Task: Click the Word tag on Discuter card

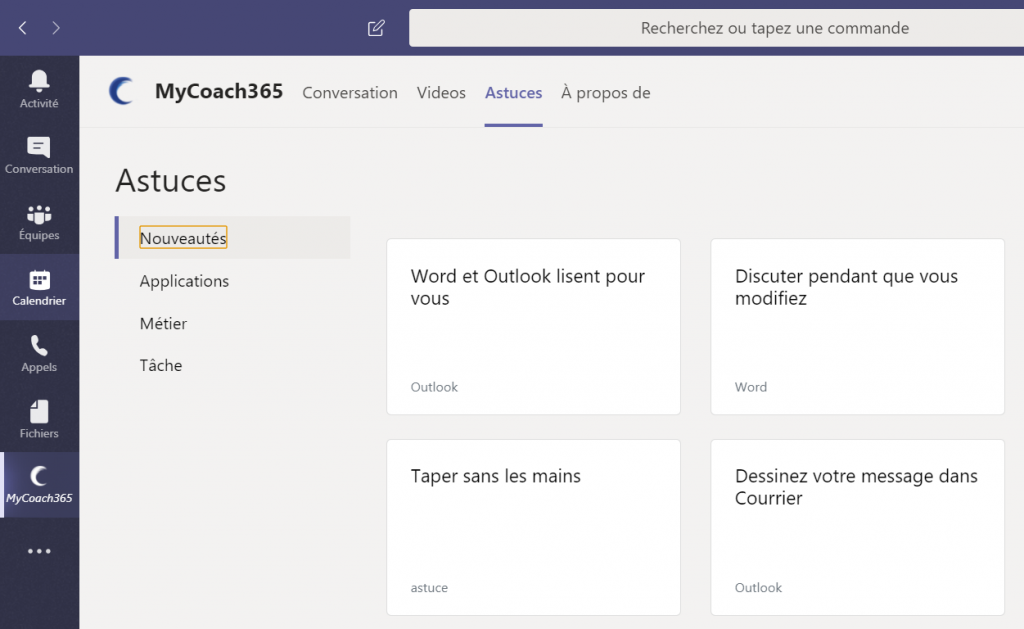Action: (x=751, y=387)
